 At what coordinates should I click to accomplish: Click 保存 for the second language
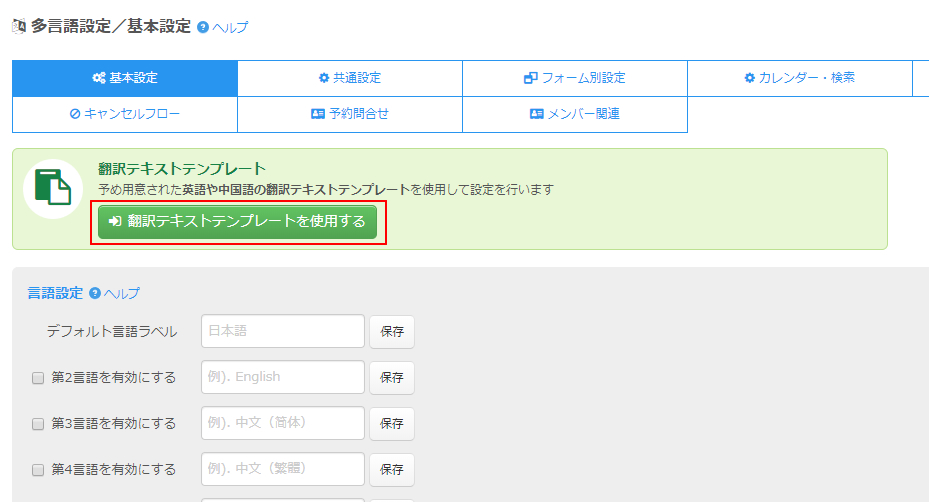[x=392, y=378]
